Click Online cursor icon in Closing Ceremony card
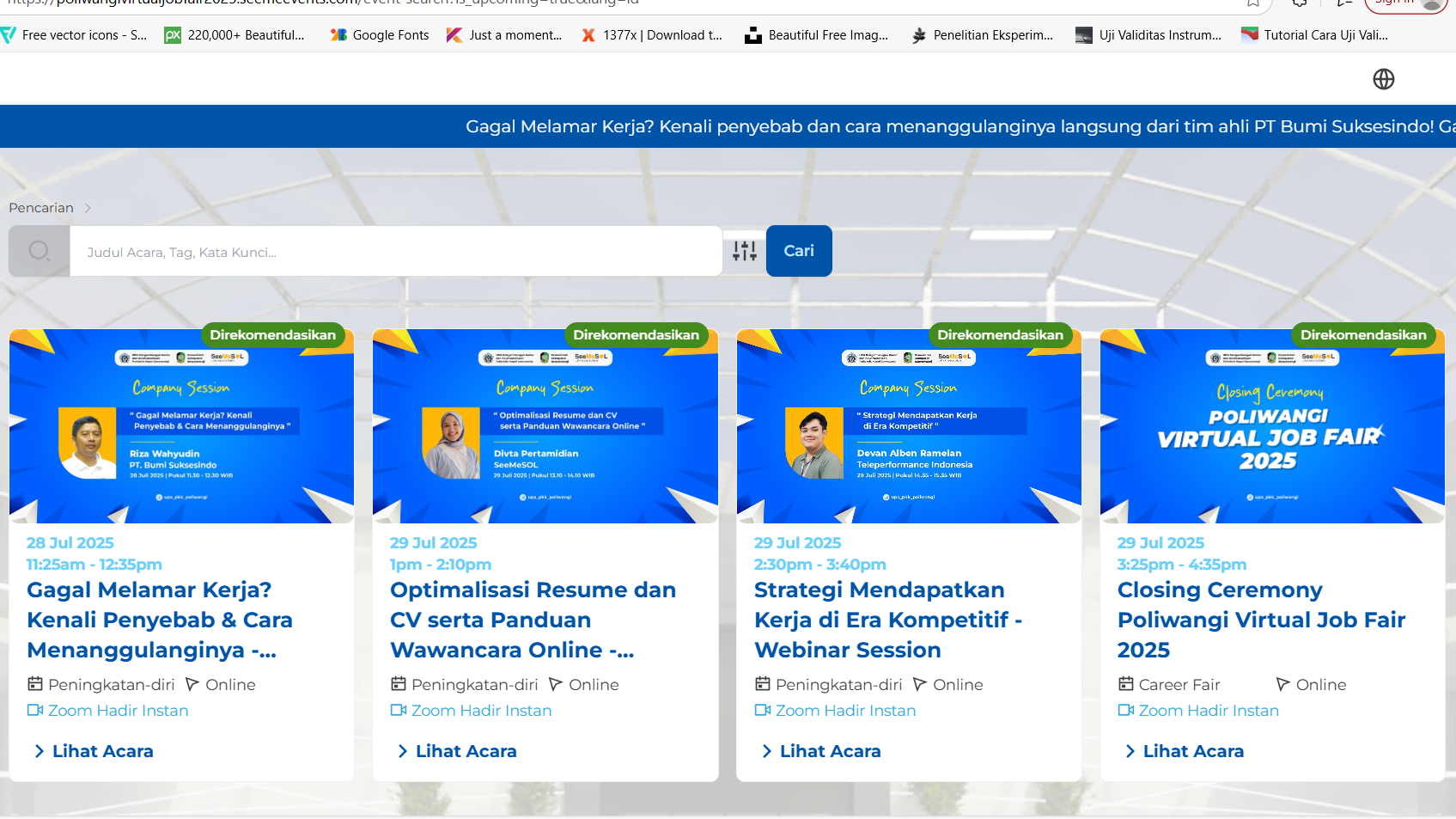Screen dimensions: 1456x819 click(x=1283, y=684)
